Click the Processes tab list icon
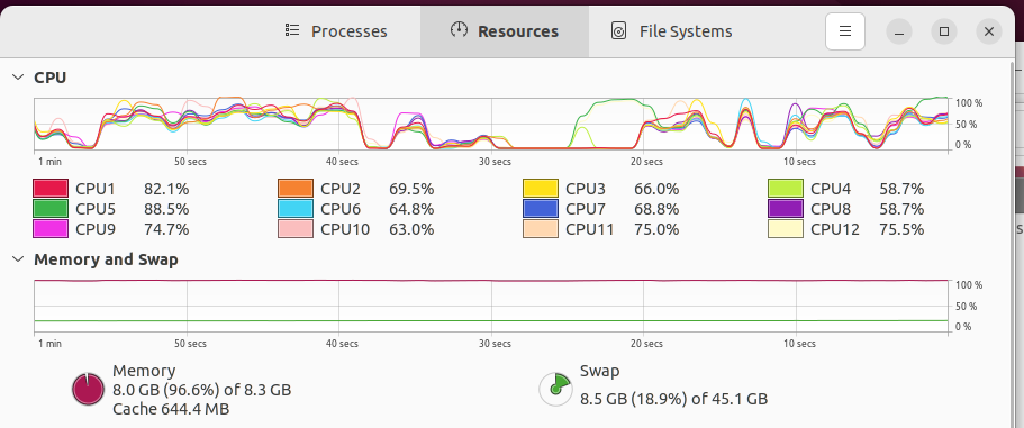 (293, 31)
